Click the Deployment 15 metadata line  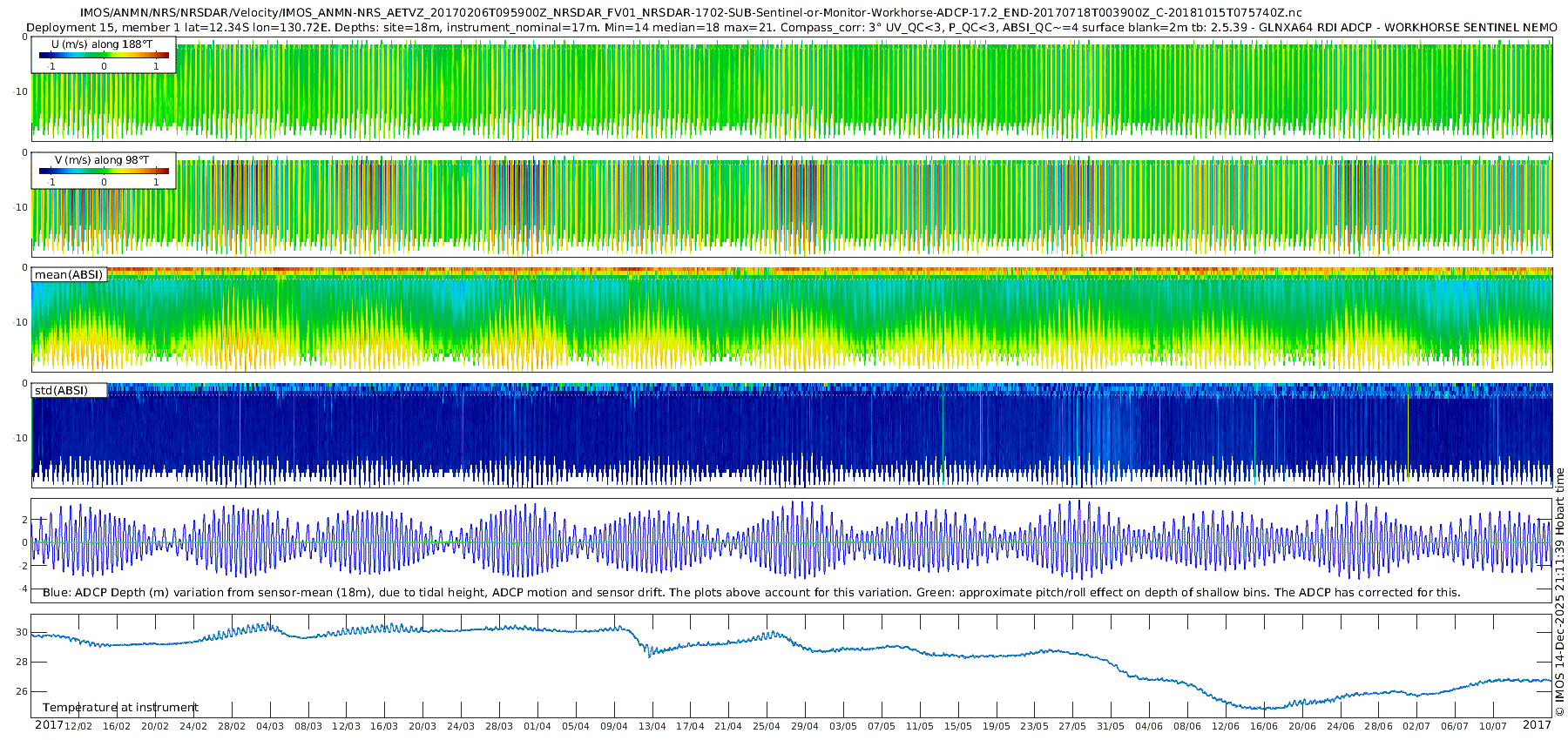pyautogui.click(x=792, y=27)
